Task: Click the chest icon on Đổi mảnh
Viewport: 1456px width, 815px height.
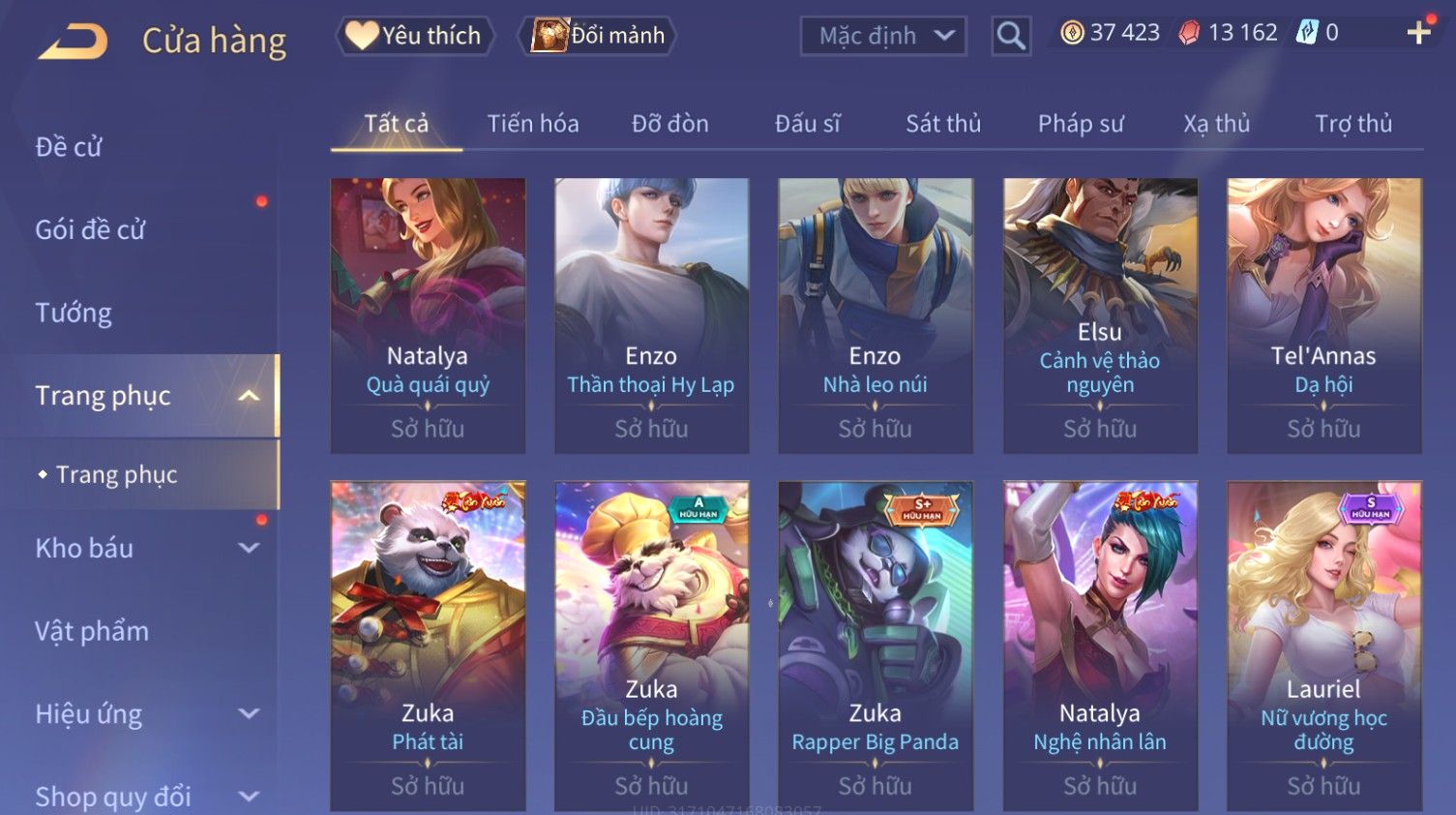Action: (x=550, y=36)
